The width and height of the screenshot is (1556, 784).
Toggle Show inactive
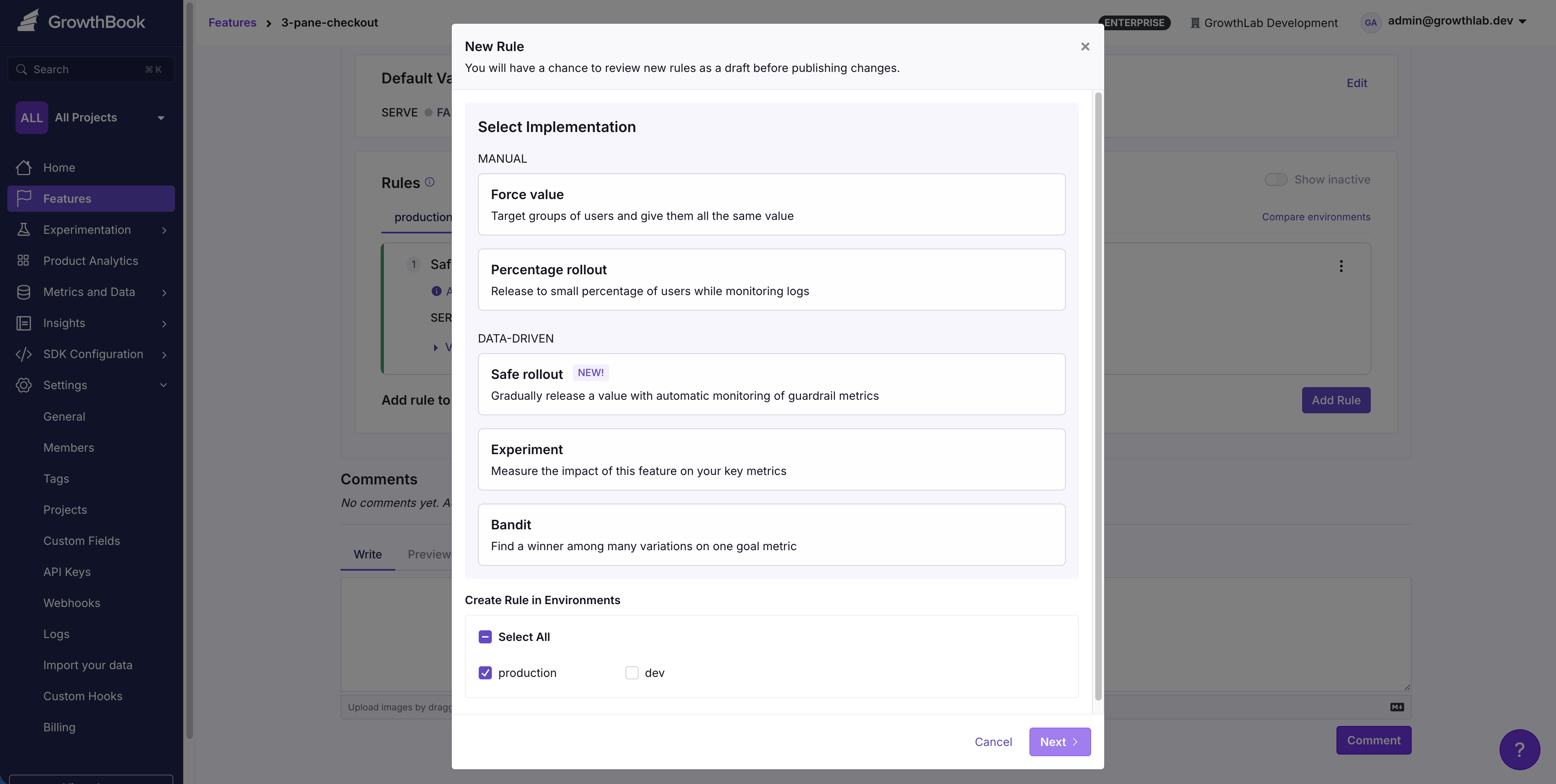[x=1276, y=179]
